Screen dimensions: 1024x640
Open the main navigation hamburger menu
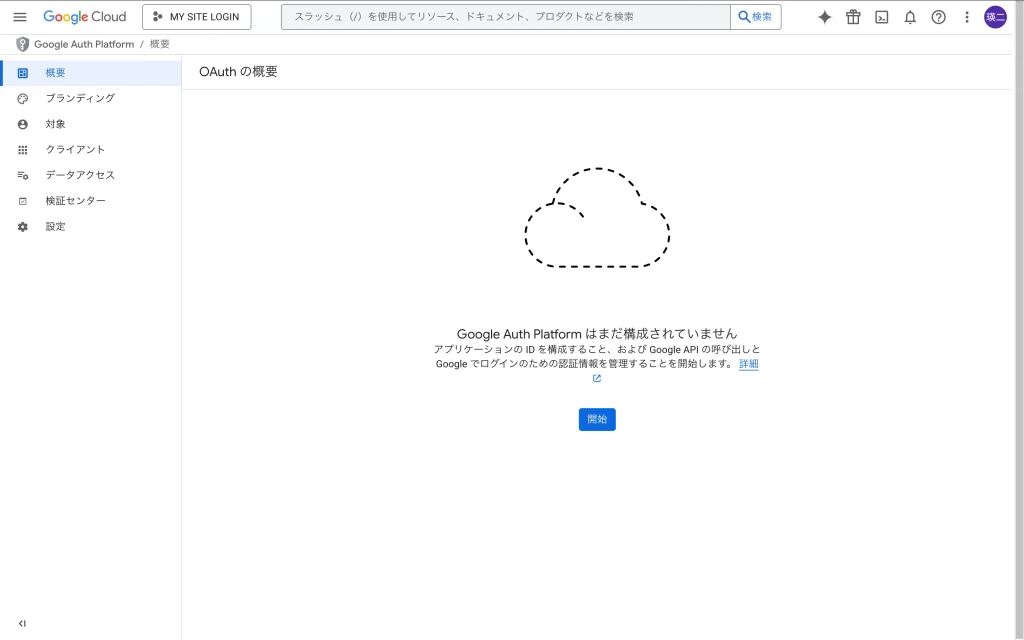(20, 17)
